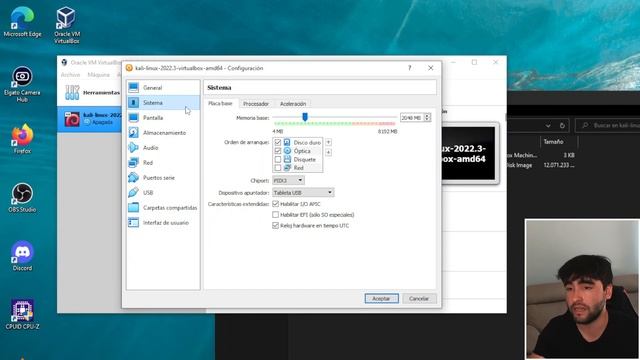
Task: Click VM preview thumbnail in VirtualBox manager
Action: tap(469, 153)
